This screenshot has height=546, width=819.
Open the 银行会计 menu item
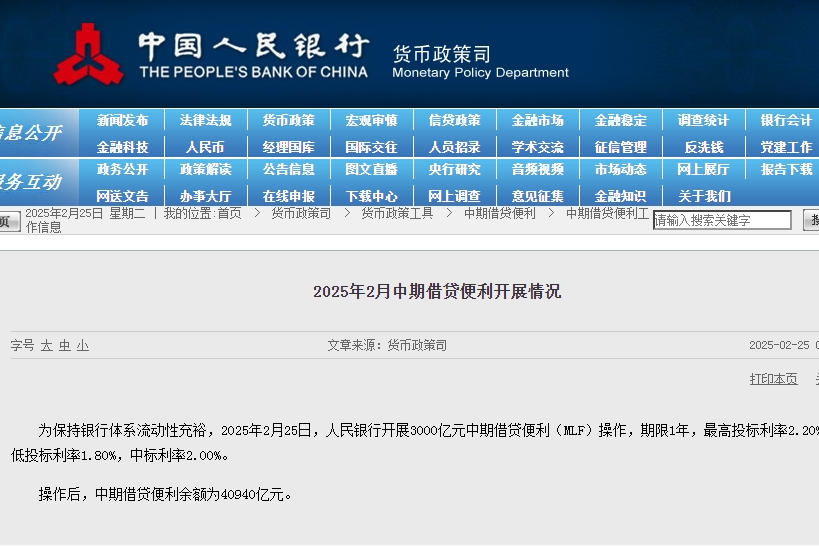coord(787,121)
